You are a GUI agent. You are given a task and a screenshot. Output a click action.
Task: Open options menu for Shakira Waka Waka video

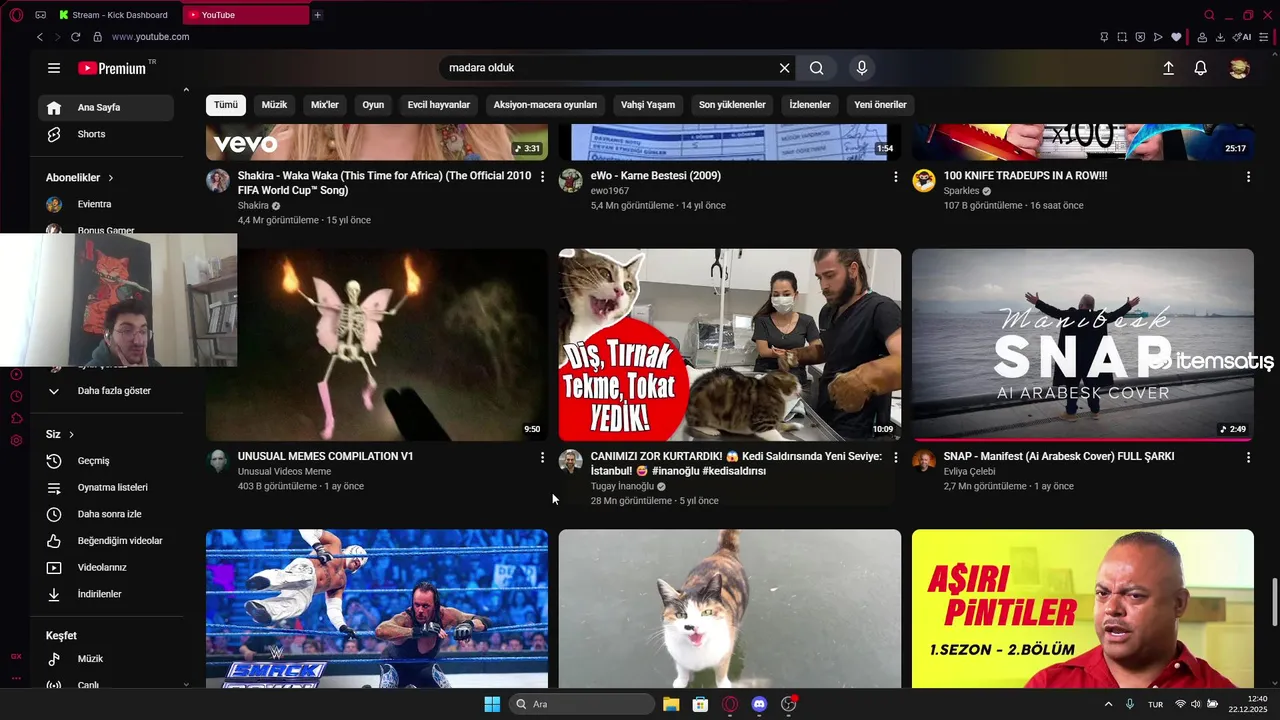point(543,177)
